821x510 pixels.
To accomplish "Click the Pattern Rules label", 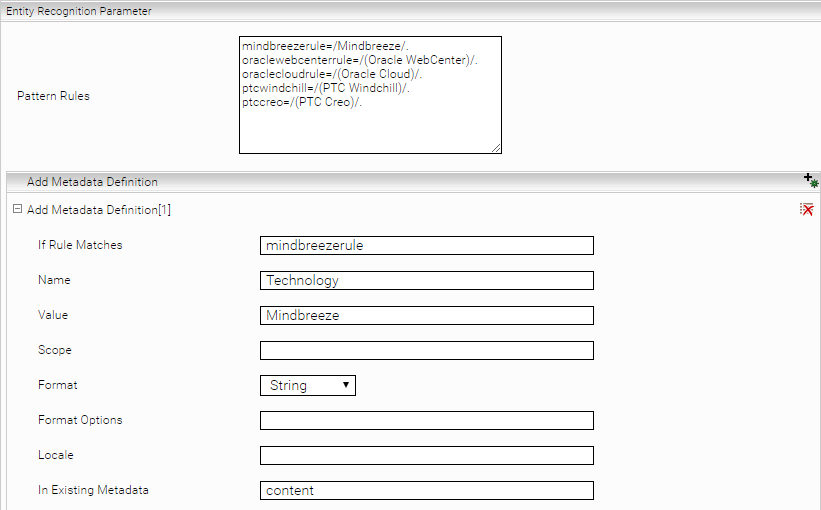I will pyautogui.click(x=53, y=96).
